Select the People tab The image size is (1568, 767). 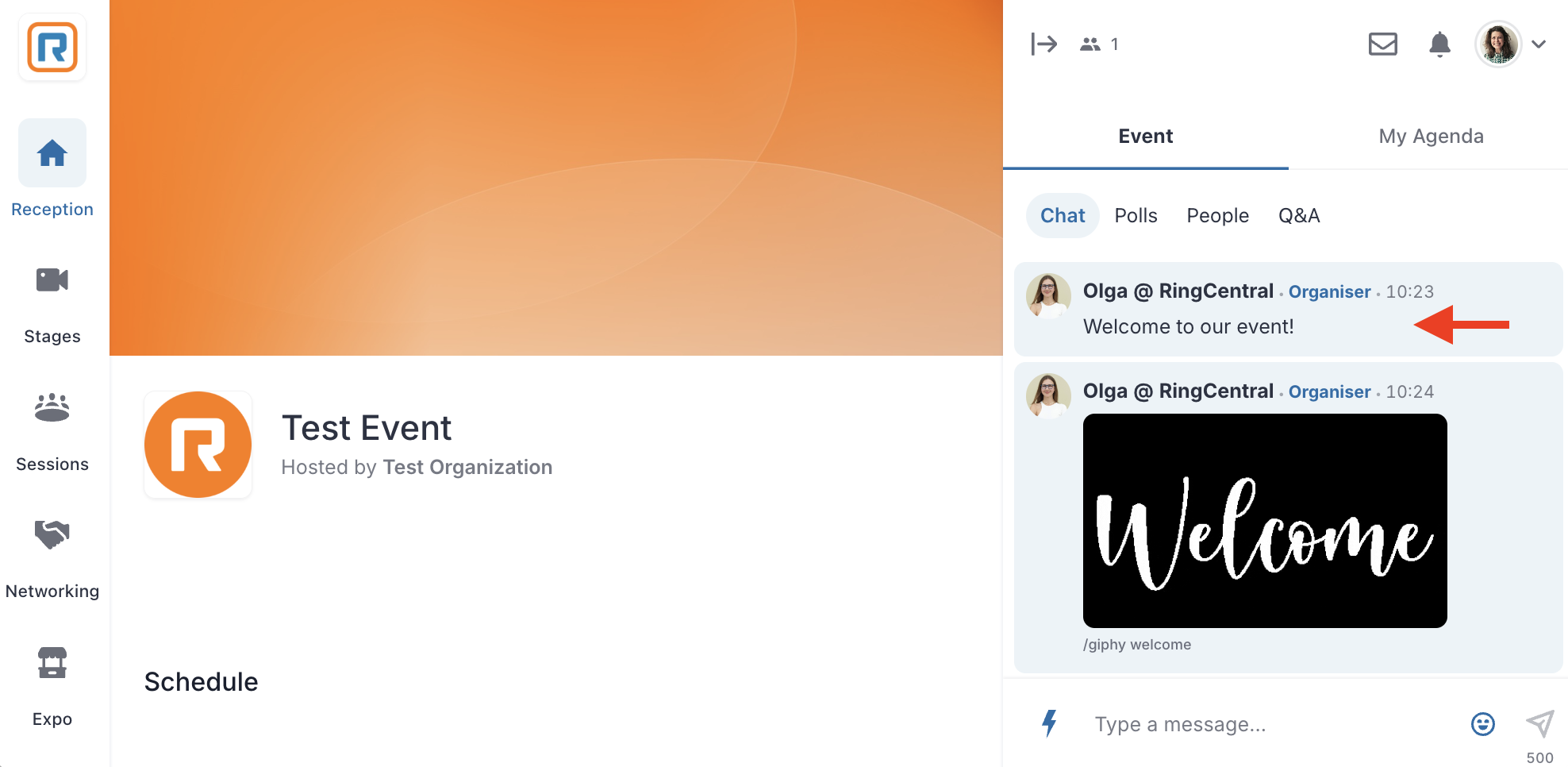click(1217, 215)
